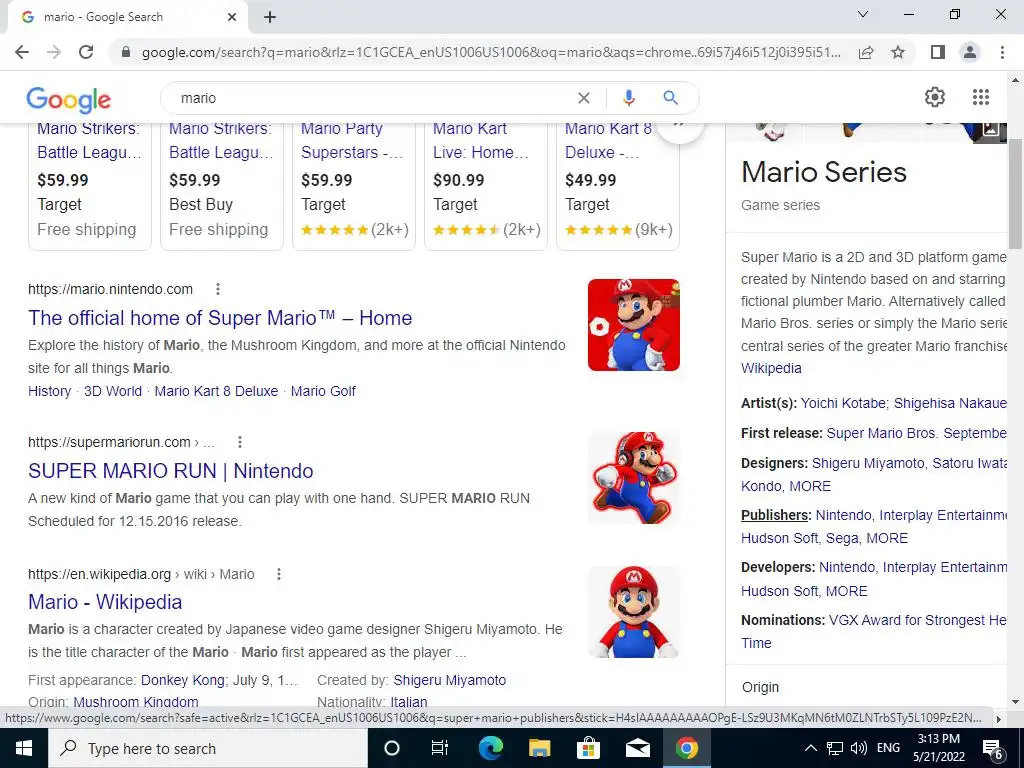Open Mario Party Superstars product card
Screen dimensions: 1024x768
pyautogui.click(x=354, y=186)
